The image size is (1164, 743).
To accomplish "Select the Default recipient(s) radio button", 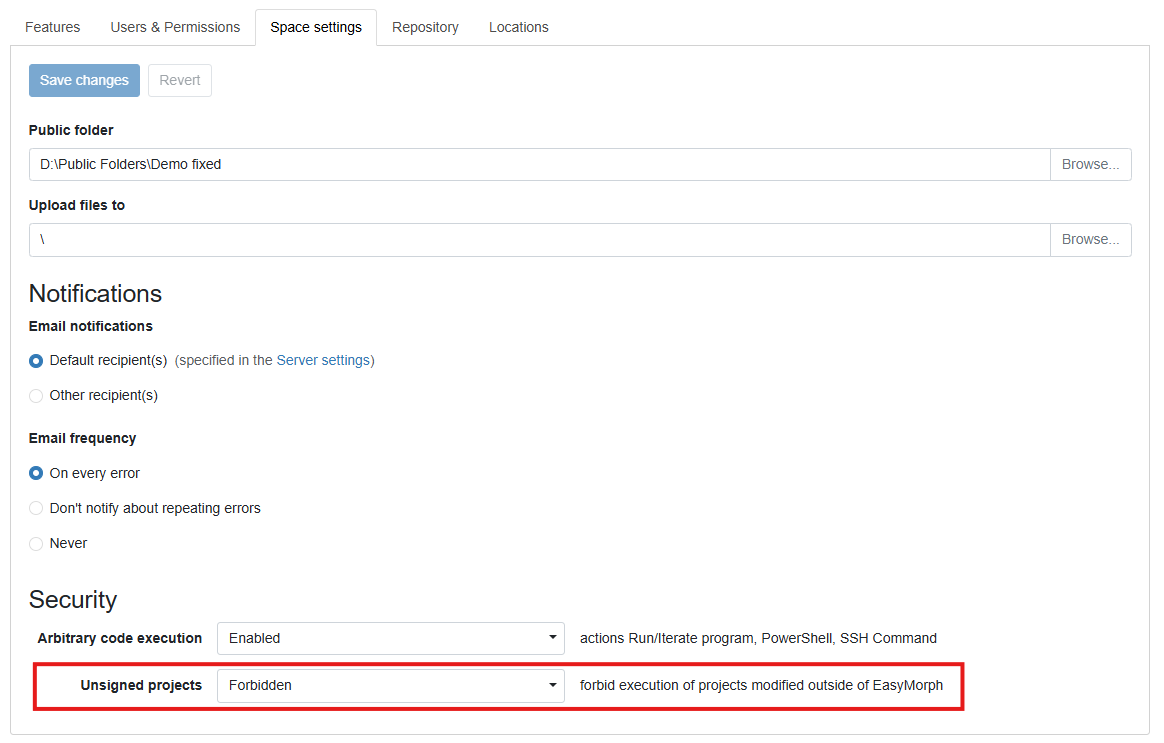I will (37, 361).
